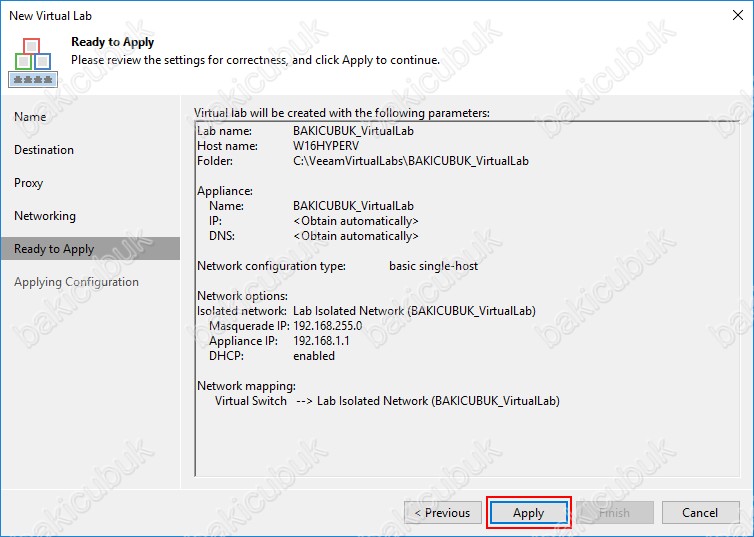Click the Applying Configuration step
The height and width of the screenshot is (537, 754).
(76, 282)
